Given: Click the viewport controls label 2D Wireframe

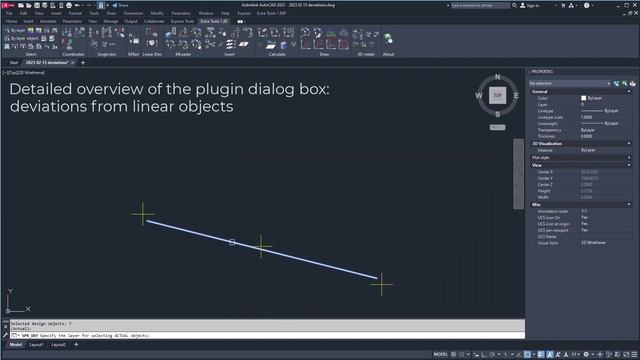Looking at the screenshot, I should coord(31,73).
